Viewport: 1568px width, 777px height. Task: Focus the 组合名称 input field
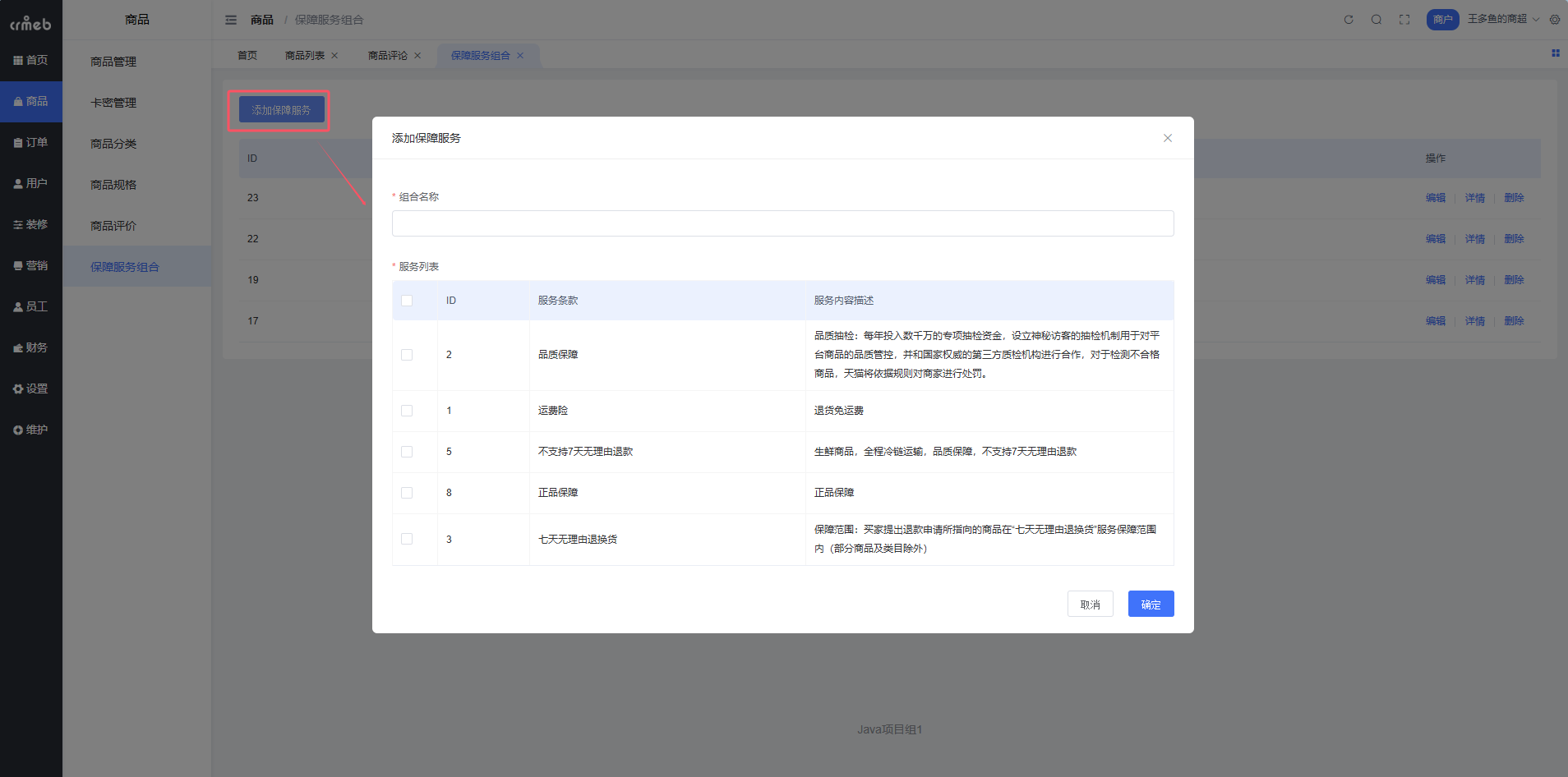coord(782,223)
